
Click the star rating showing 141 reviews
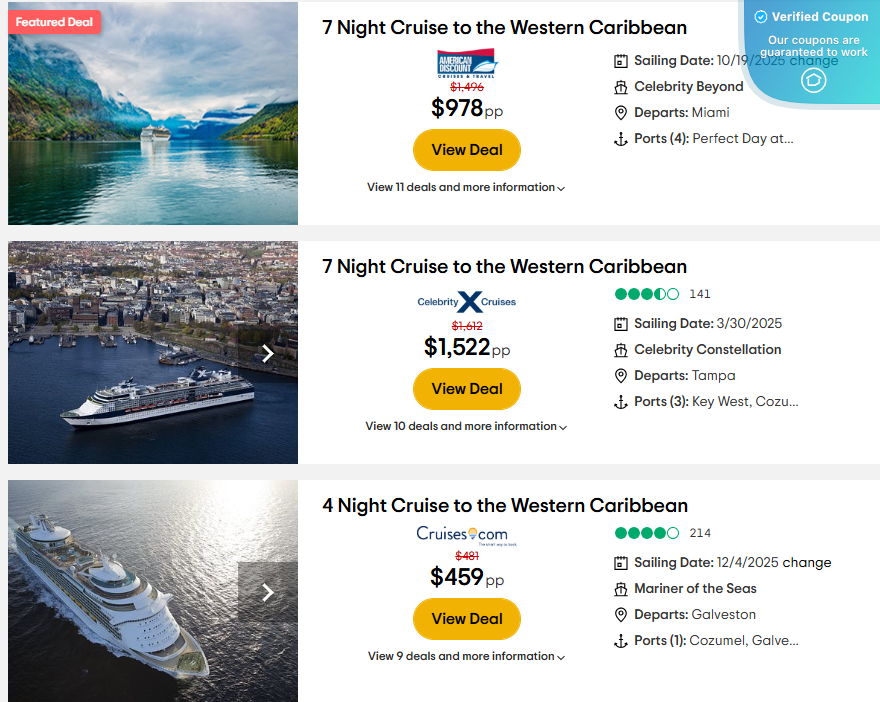point(647,294)
